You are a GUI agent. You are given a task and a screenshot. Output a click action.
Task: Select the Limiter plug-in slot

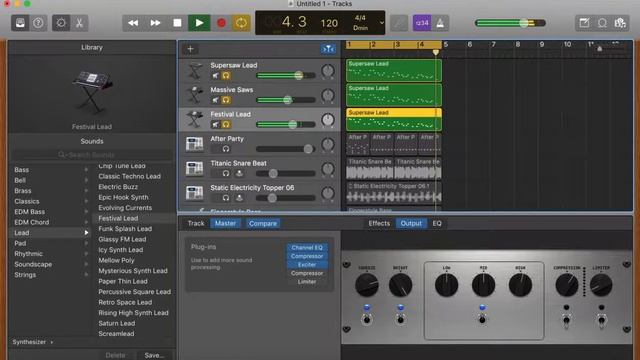coord(307,282)
